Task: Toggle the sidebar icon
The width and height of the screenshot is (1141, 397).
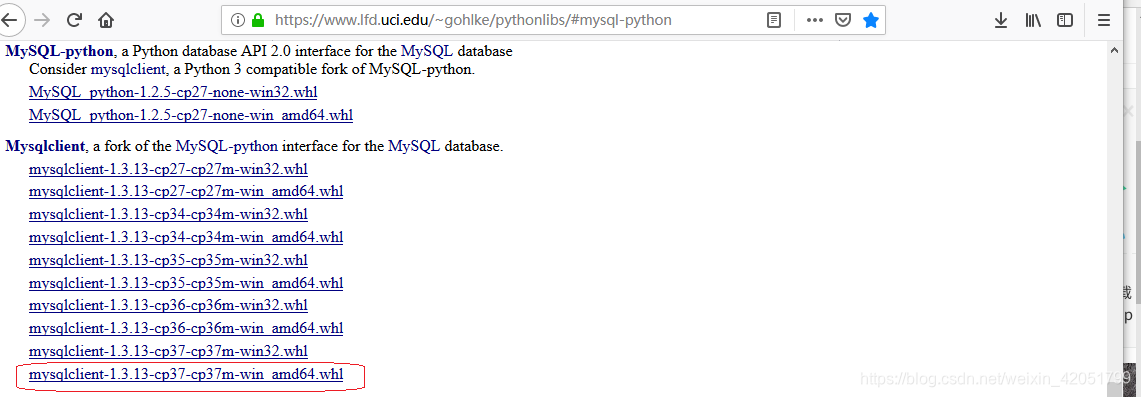Action: click(x=1065, y=20)
